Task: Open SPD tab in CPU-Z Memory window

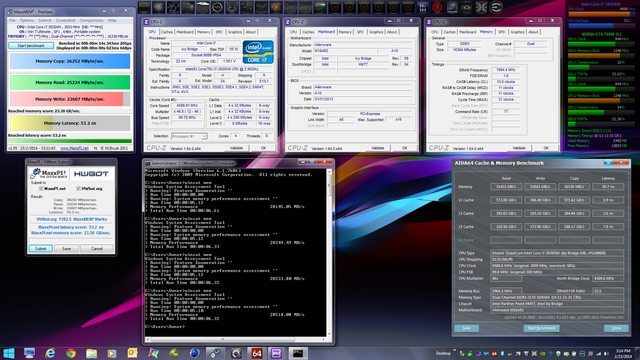Action: point(502,32)
